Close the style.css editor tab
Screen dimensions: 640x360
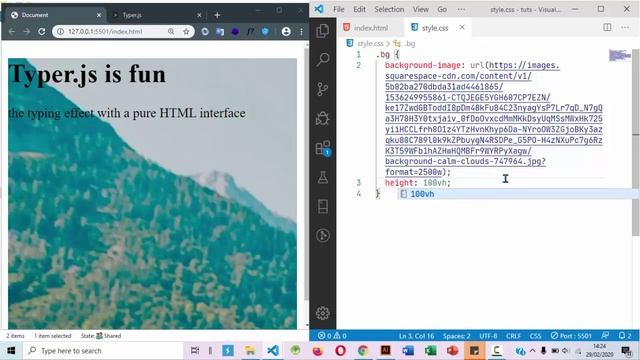(x=462, y=27)
